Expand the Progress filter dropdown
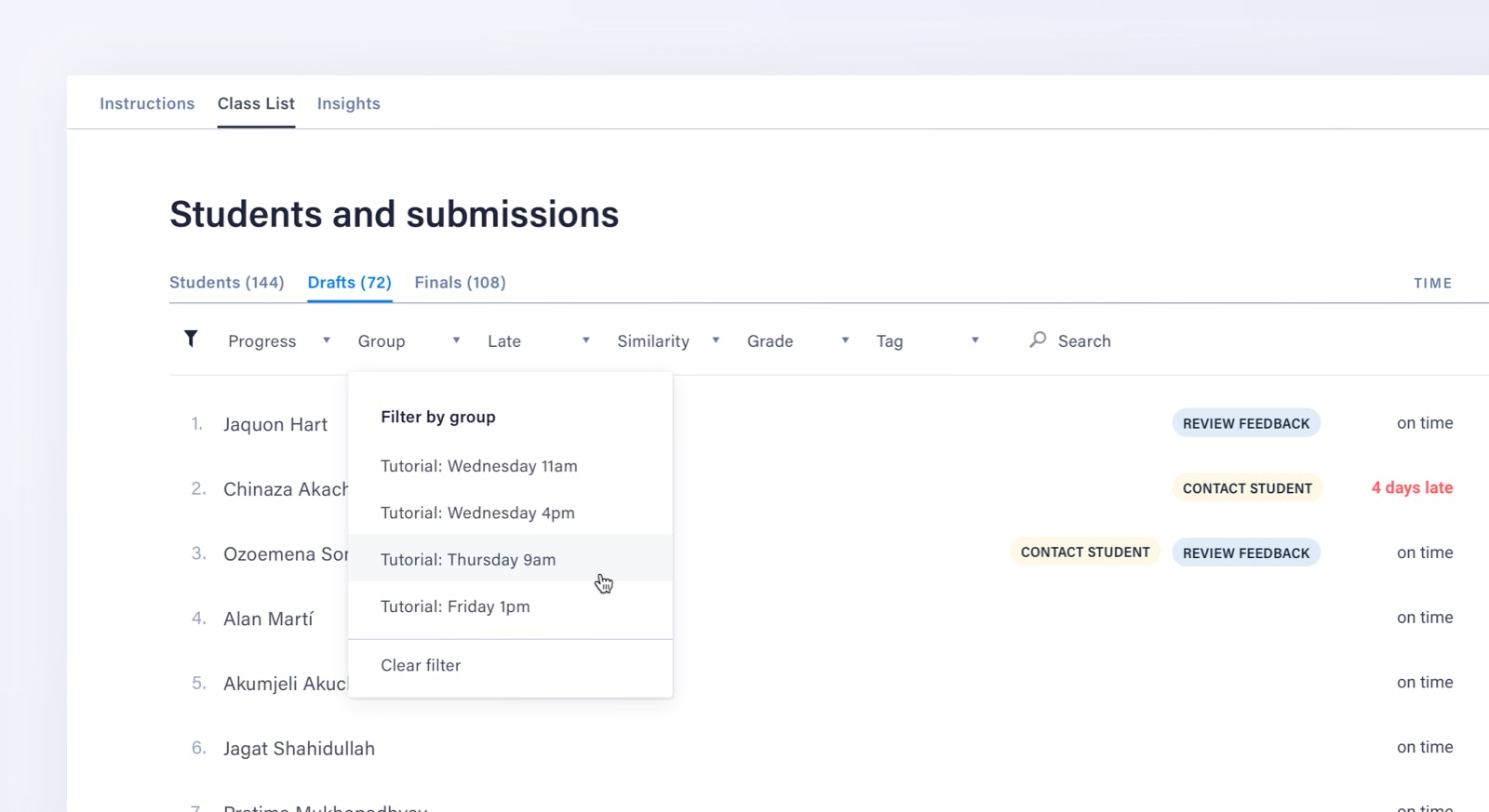The image size is (1489, 812). tap(279, 341)
